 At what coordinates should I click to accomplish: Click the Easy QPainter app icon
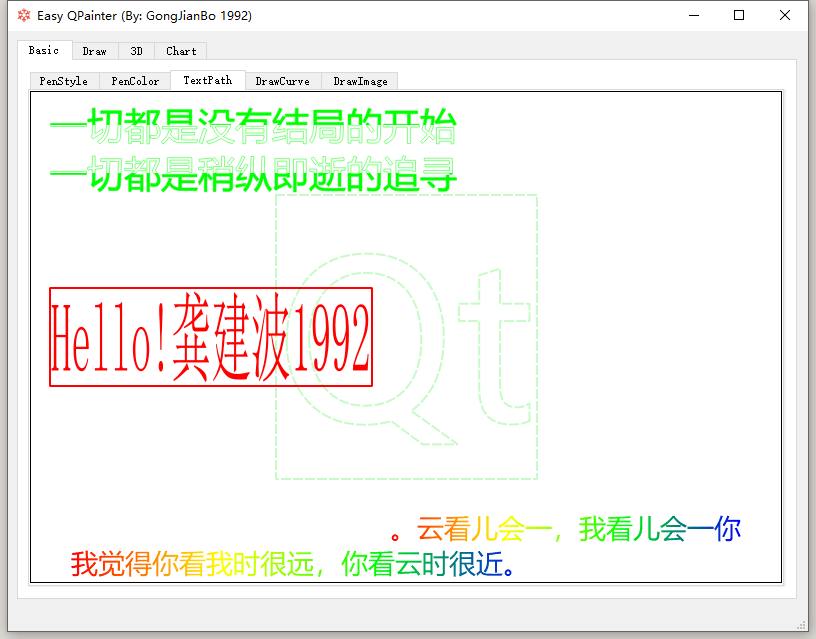click(x=23, y=16)
